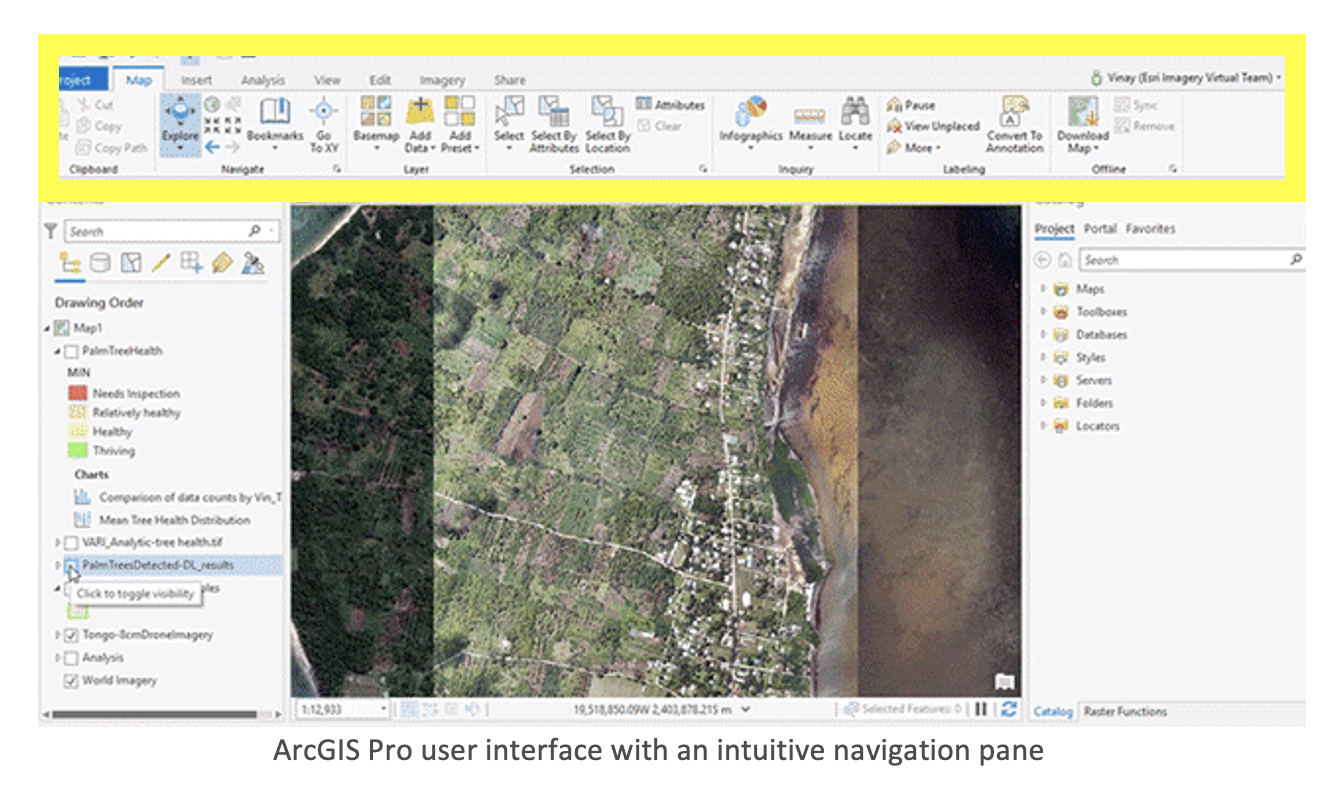Switch to List By Editing view
1340x786 pixels.
click(x=161, y=263)
